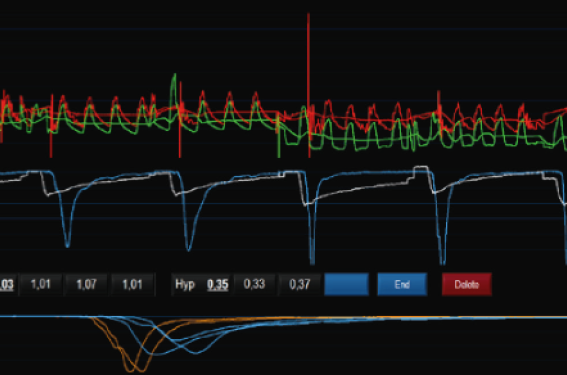Select the 1,01 cell just before 1,07
This screenshot has width=567, height=375.
click(40, 284)
